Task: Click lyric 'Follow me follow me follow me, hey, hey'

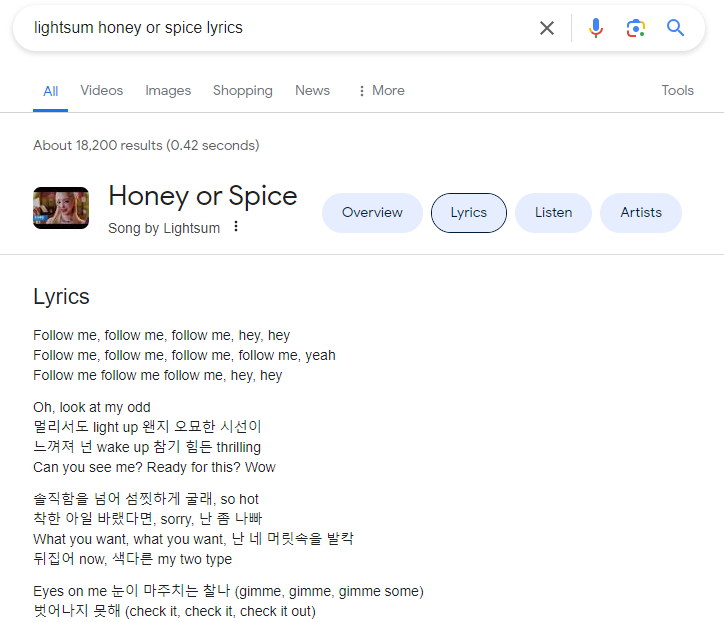Action: click(157, 375)
